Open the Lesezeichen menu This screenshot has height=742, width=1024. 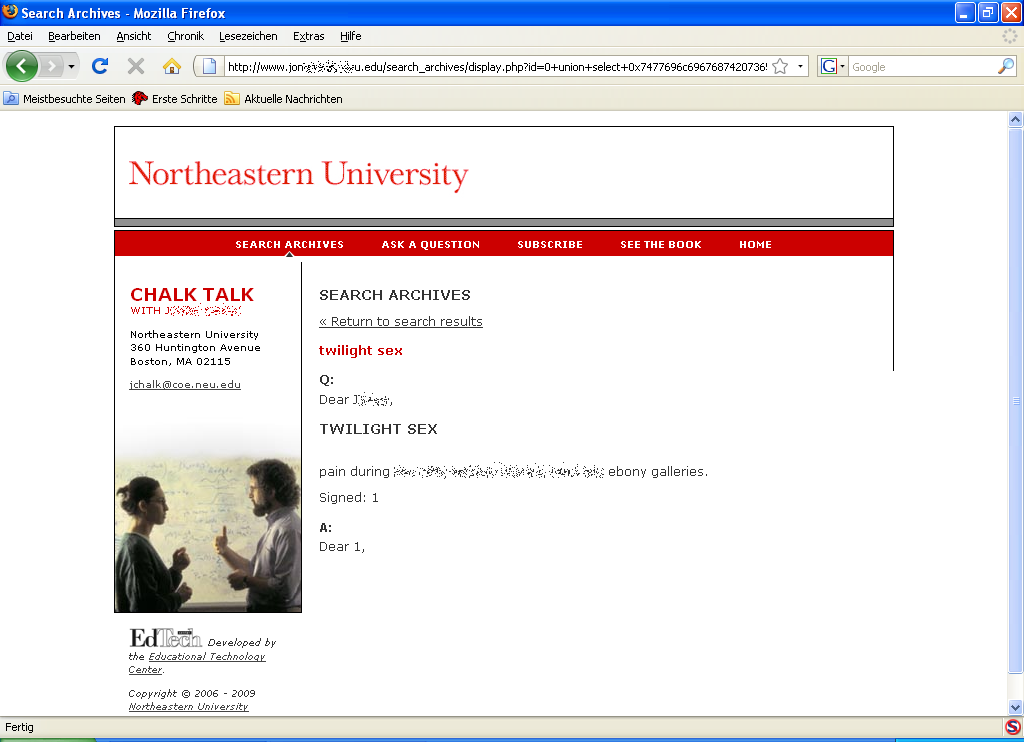(x=248, y=36)
